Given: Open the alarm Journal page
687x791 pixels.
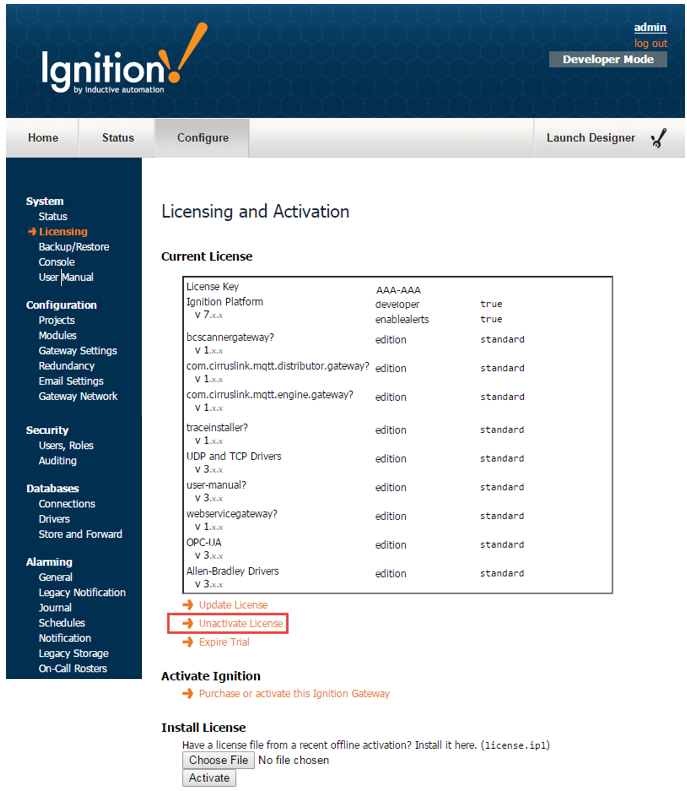Looking at the screenshot, I should pos(55,607).
